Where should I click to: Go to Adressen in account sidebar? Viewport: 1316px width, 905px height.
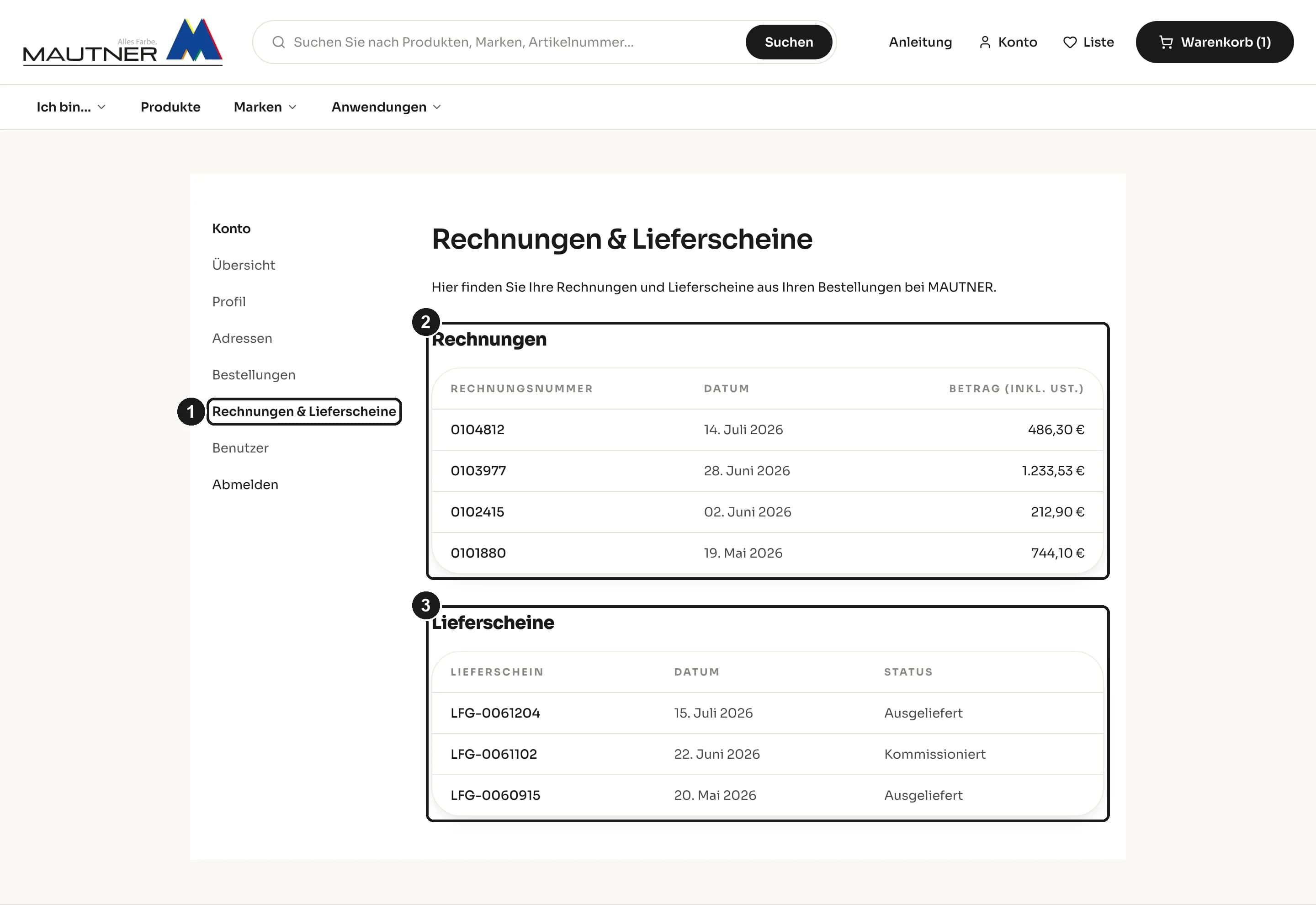(242, 338)
